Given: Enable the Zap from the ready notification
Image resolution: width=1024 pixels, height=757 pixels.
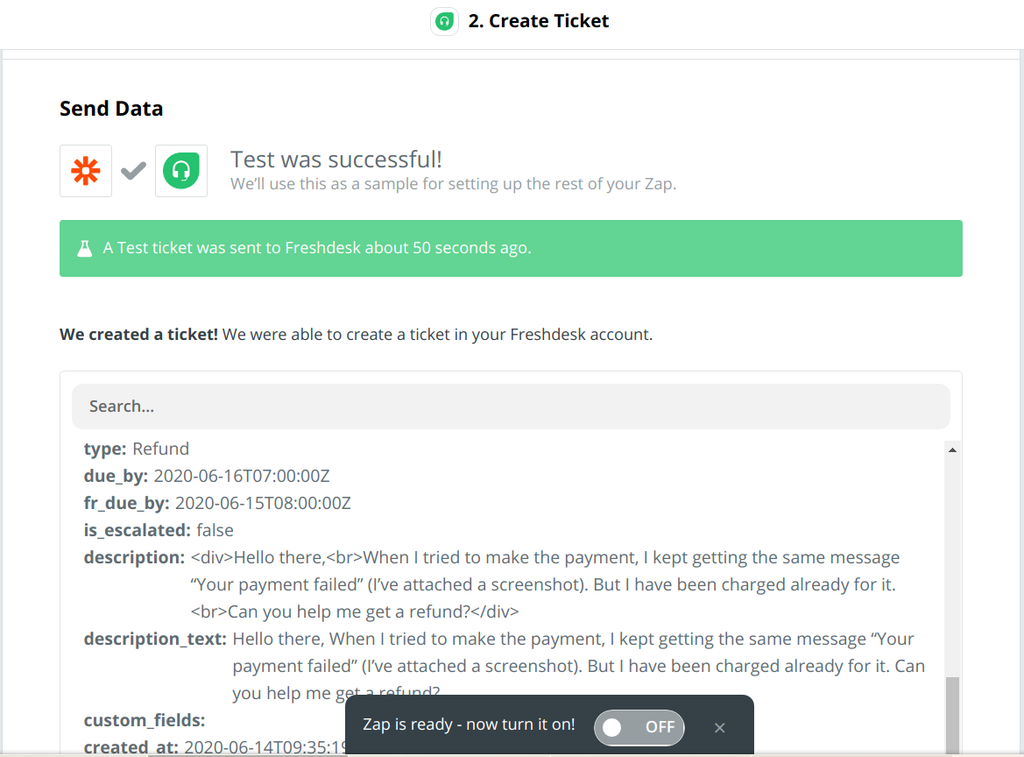Looking at the screenshot, I should pyautogui.click(x=638, y=728).
